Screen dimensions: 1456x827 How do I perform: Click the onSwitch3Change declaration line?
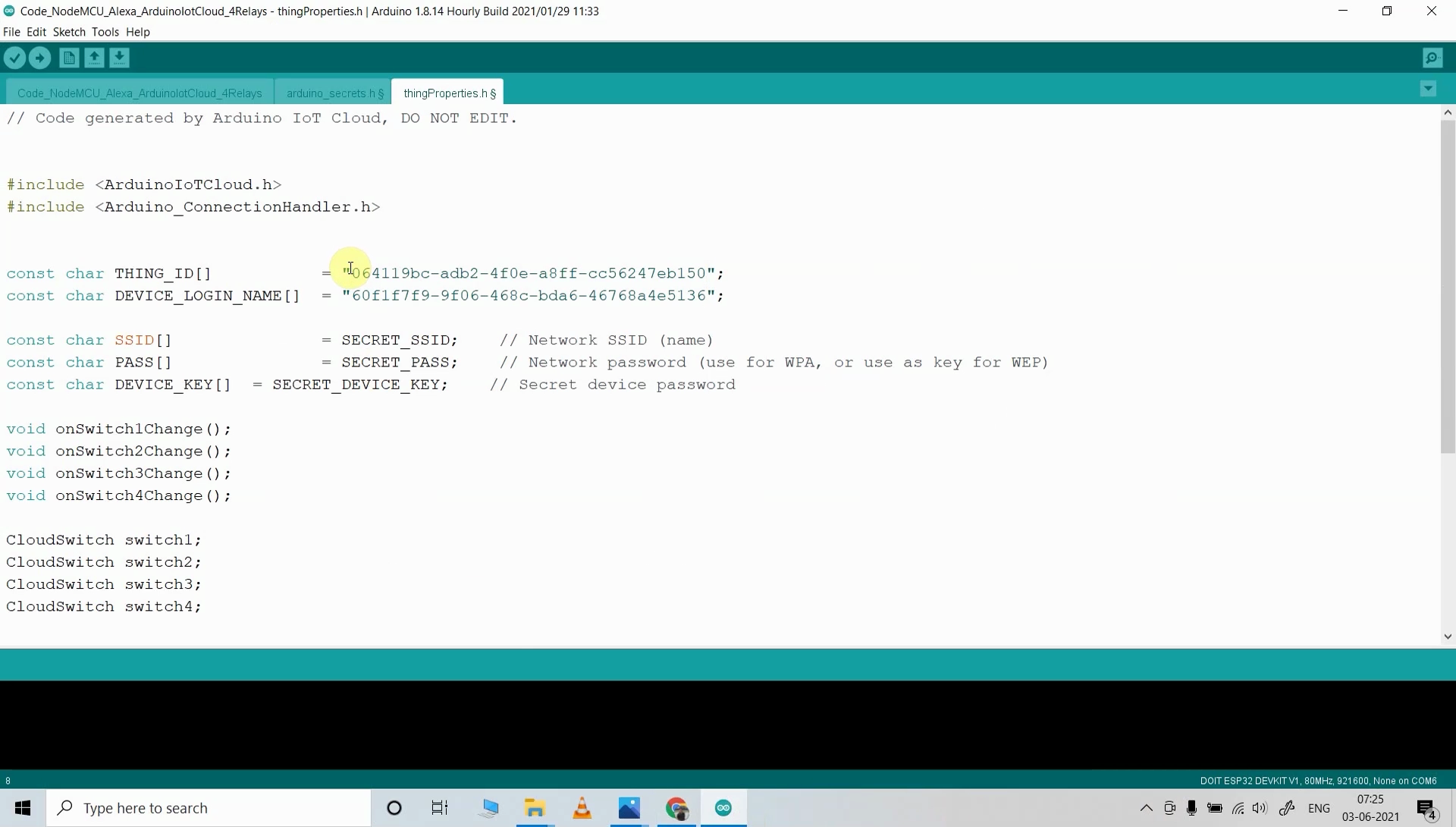click(x=119, y=473)
